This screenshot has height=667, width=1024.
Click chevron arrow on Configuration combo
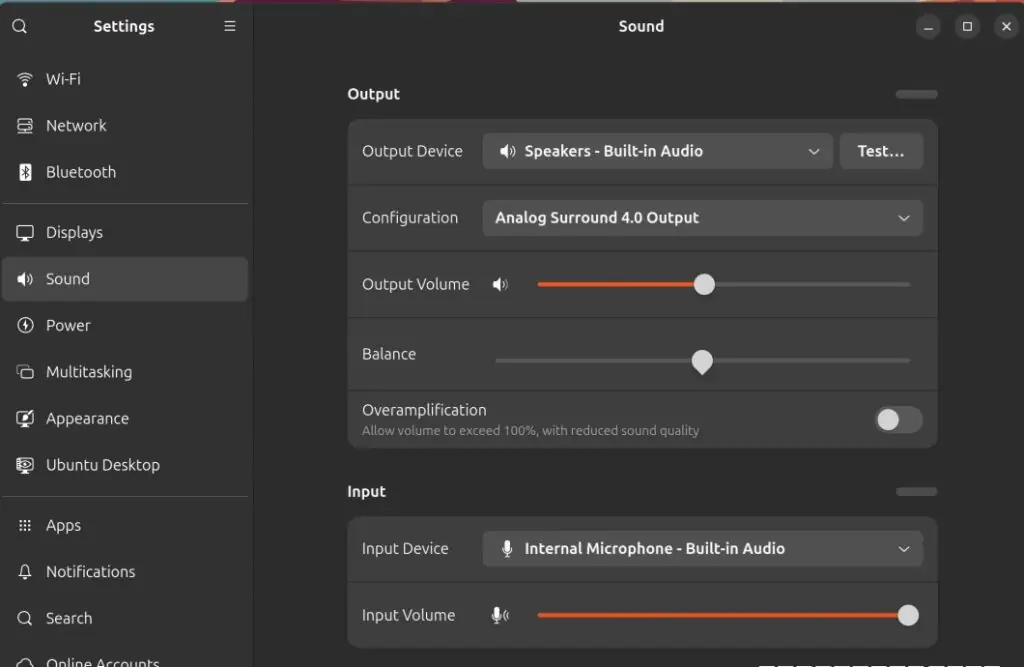[x=904, y=218]
